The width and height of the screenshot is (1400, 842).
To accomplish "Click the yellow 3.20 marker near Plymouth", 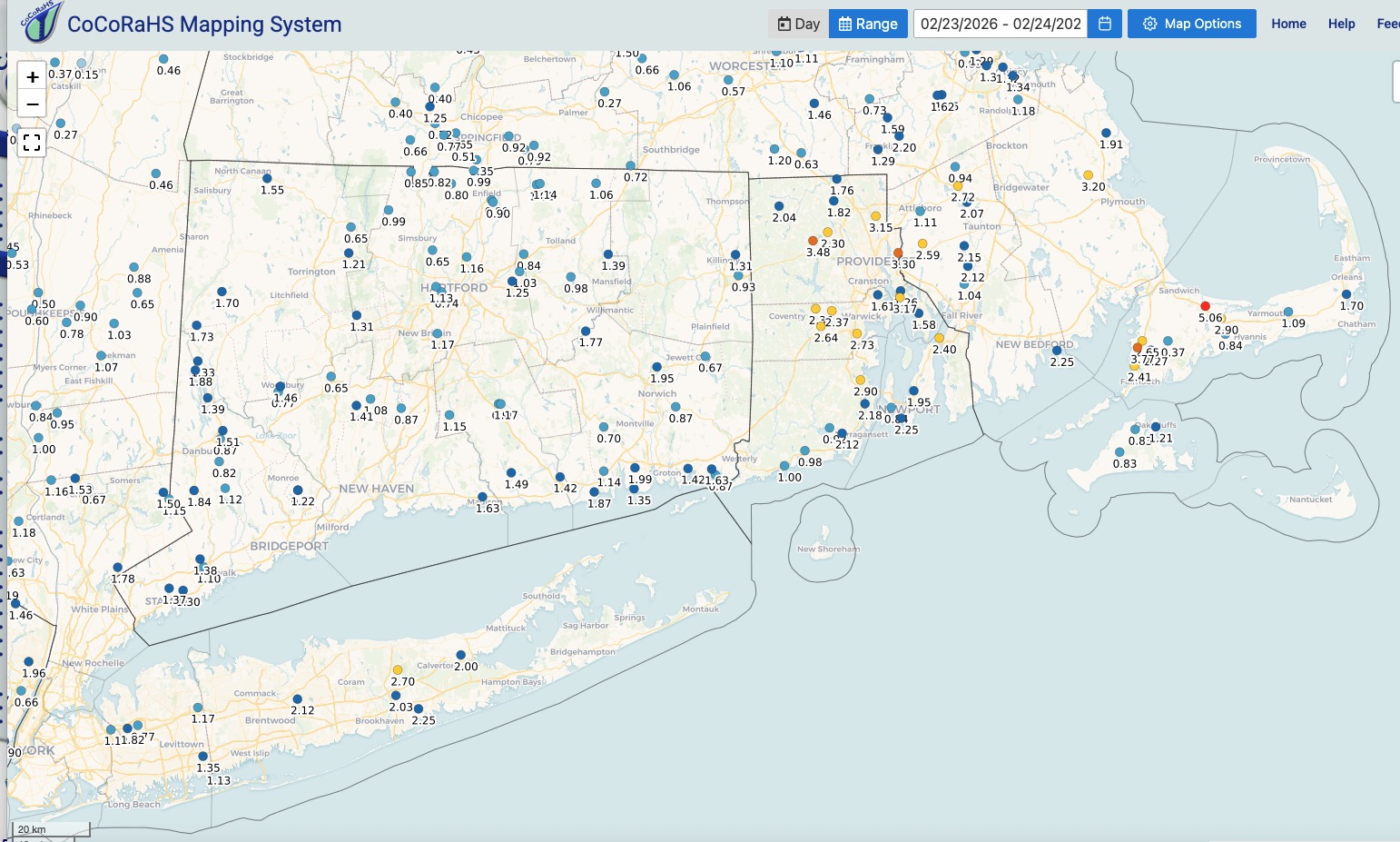I will pyautogui.click(x=1088, y=175).
